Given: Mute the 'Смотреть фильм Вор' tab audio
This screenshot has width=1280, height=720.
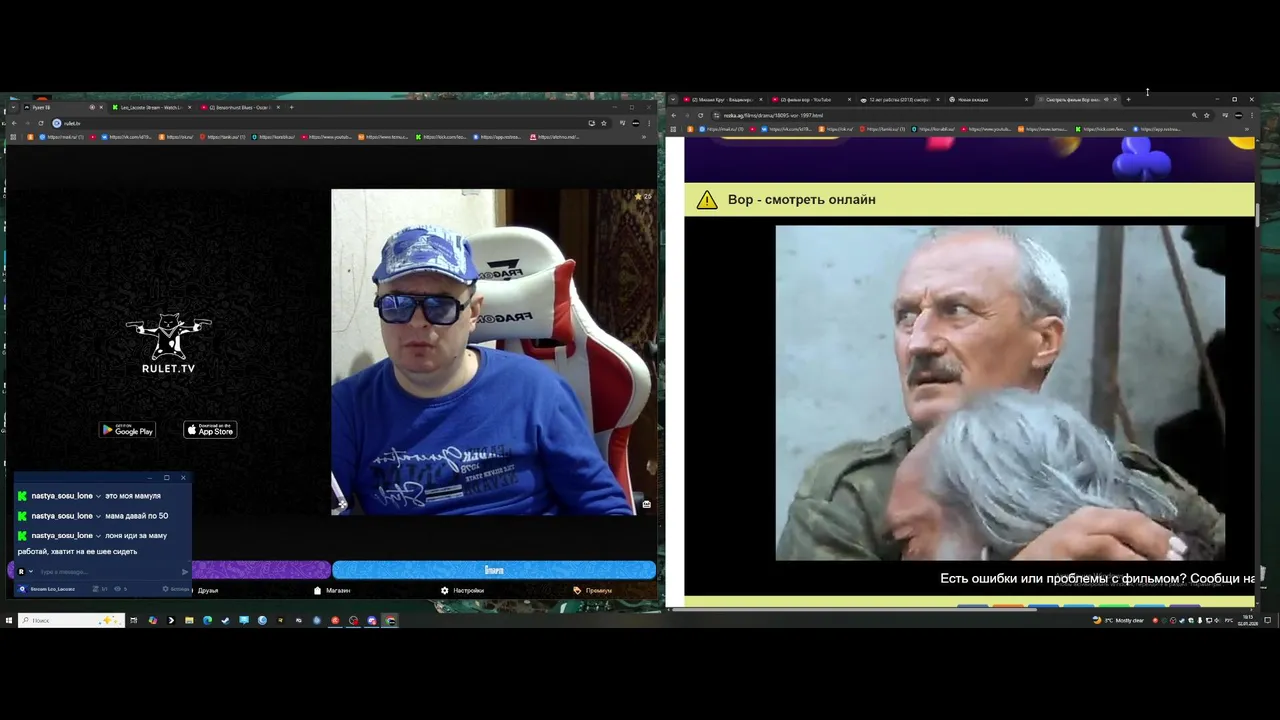Looking at the screenshot, I should coord(1106,99).
